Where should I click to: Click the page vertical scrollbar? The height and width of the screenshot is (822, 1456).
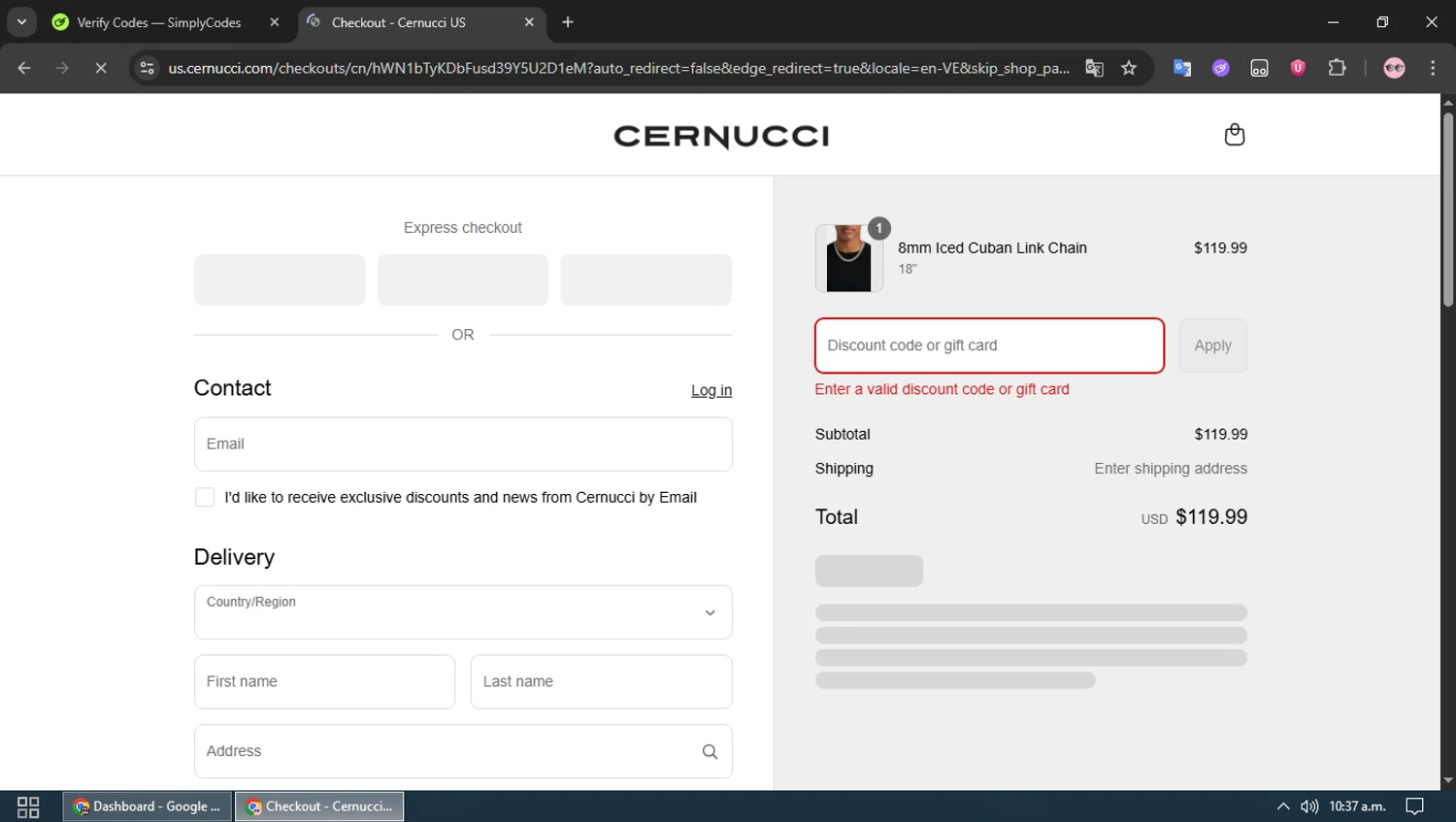click(x=1447, y=211)
